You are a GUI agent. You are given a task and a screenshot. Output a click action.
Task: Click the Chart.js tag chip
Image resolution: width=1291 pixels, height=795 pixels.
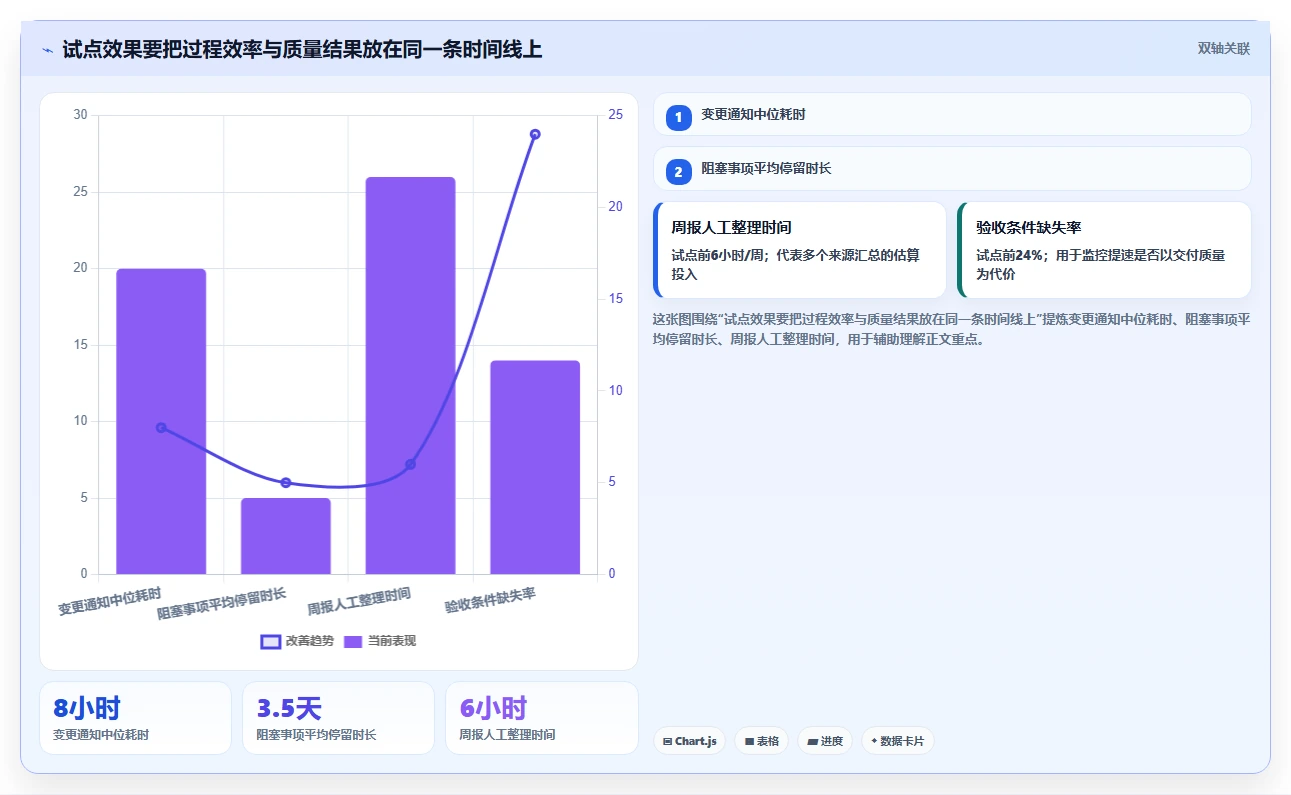(x=690, y=741)
